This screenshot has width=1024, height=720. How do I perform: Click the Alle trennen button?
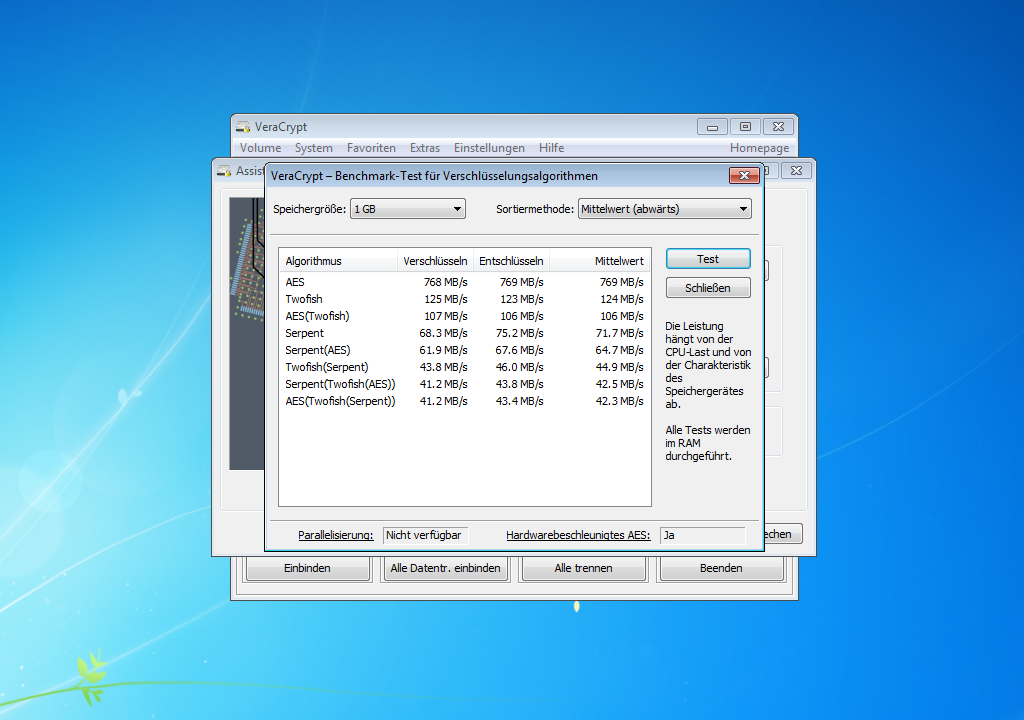click(583, 568)
